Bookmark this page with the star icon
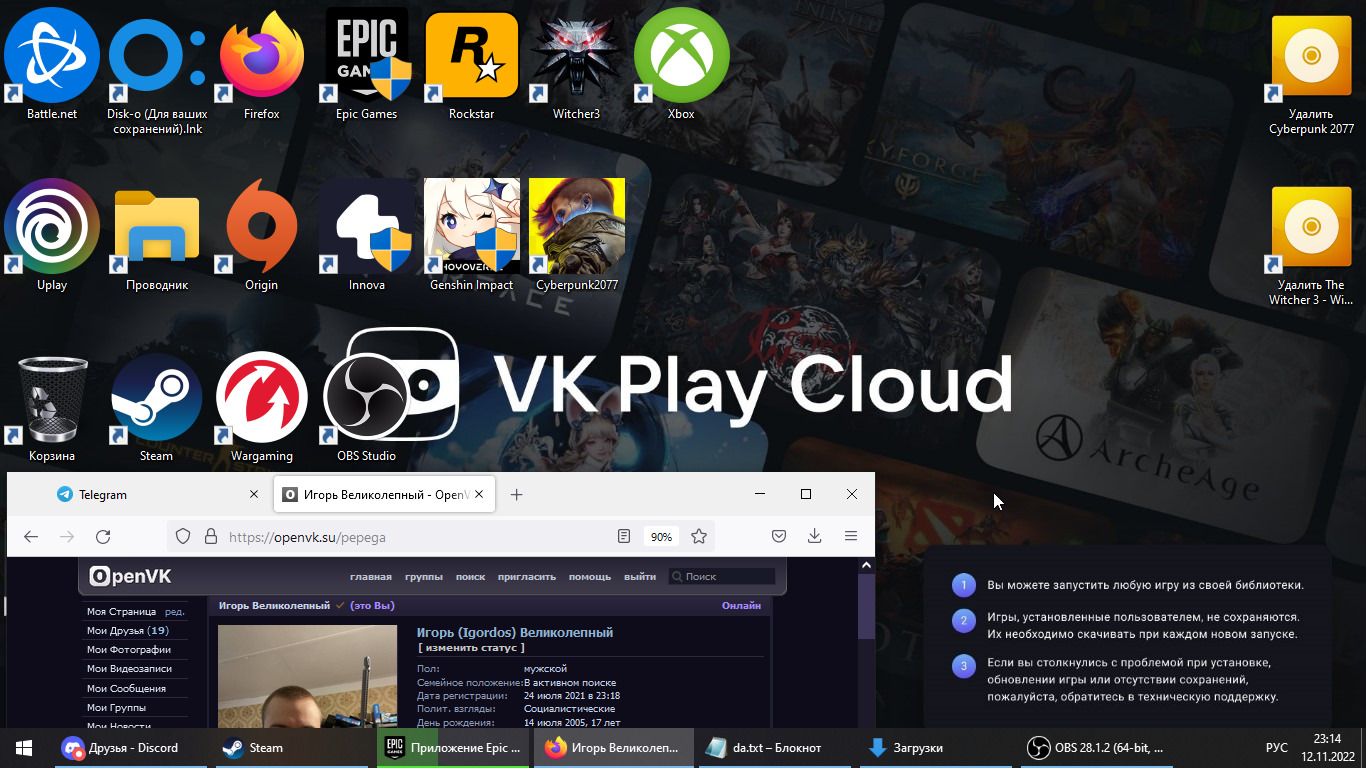 [699, 537]
